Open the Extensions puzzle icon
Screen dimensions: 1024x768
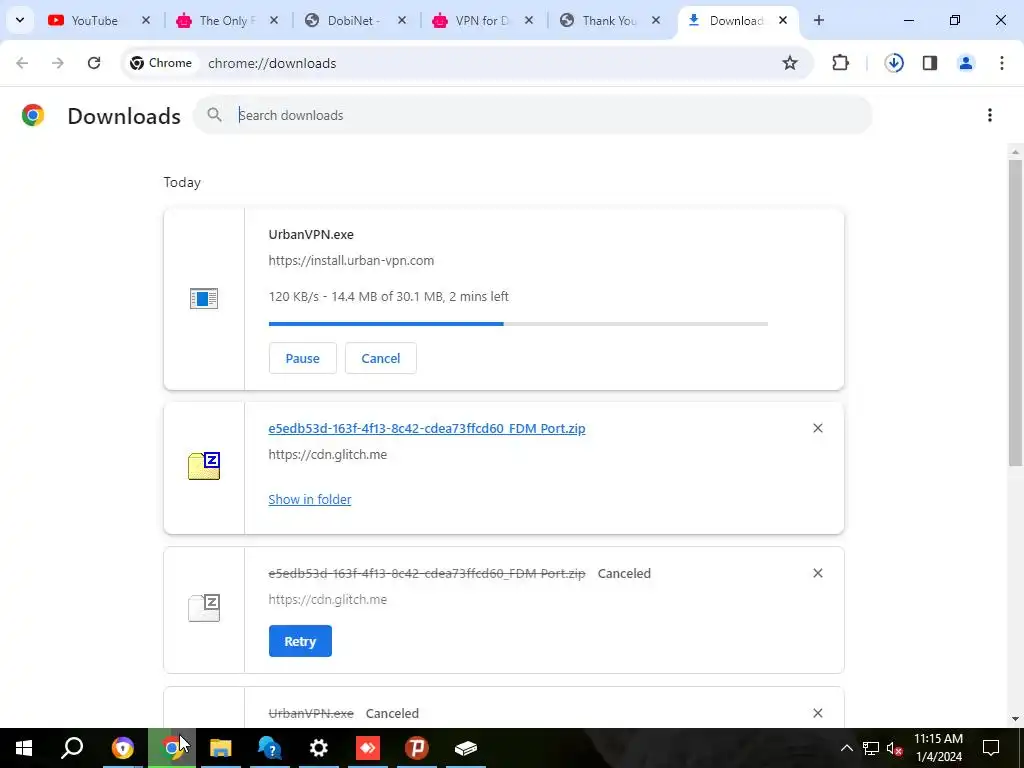pos(840,63)
